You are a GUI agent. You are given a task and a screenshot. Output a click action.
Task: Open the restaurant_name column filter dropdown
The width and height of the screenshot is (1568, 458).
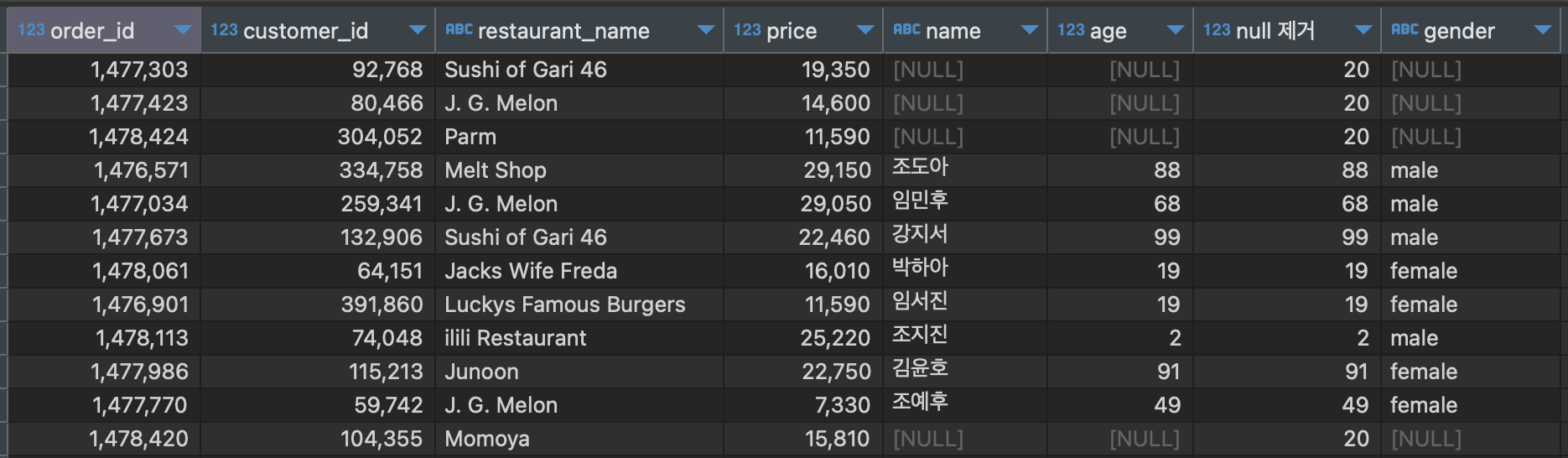pos(706,31)
